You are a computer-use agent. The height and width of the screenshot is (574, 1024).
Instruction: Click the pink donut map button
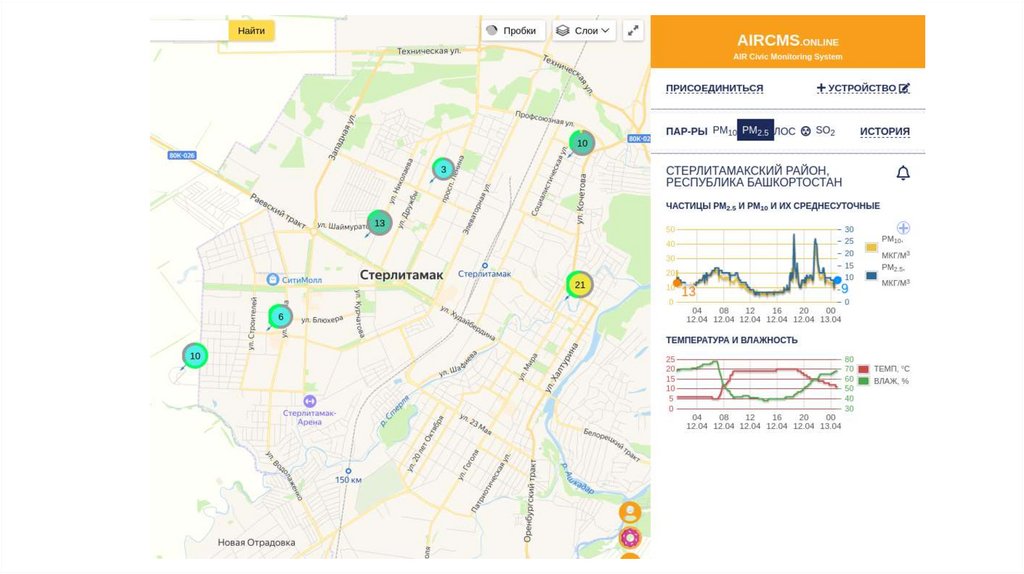(x=630, y=538)
